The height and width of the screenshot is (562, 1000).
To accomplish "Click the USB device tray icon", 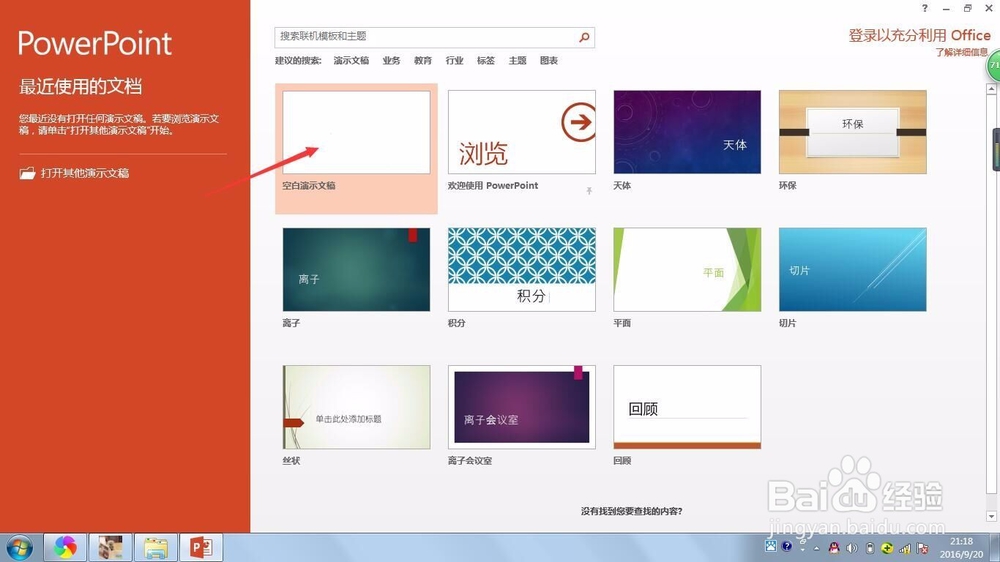I will pyautogui.click(x=870, y=548).
